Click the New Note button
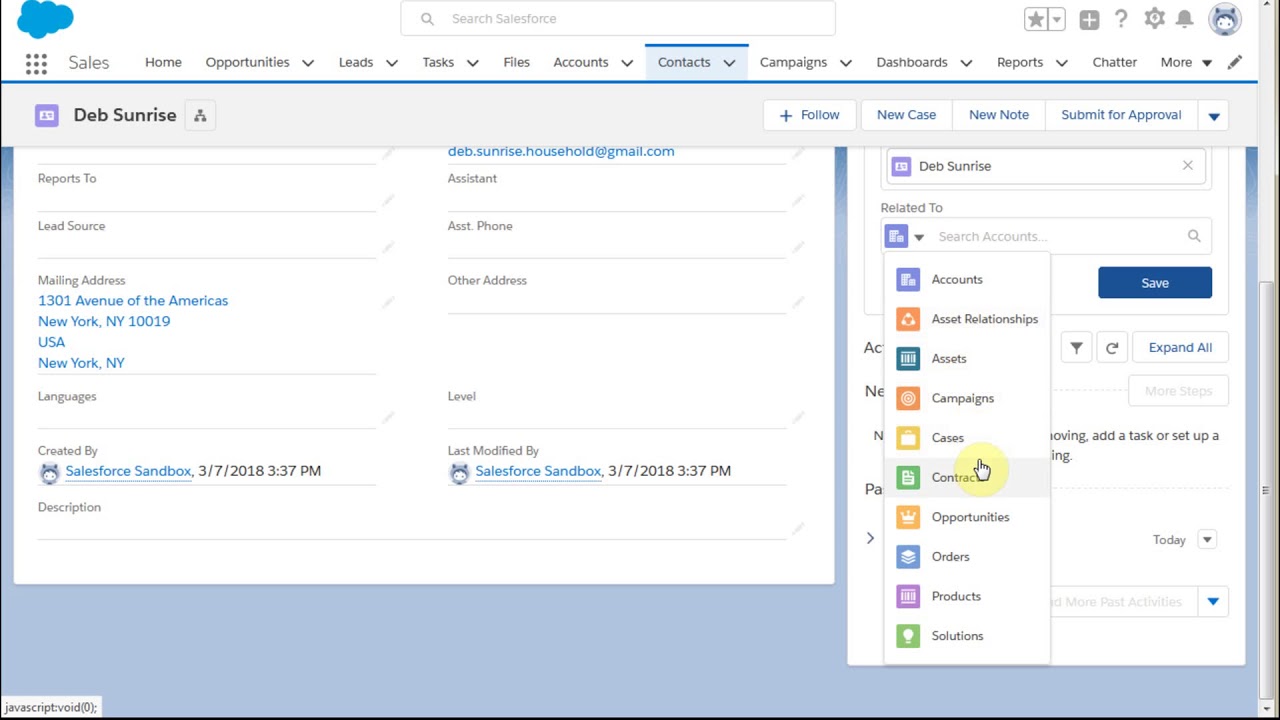 tap(998, 115)
